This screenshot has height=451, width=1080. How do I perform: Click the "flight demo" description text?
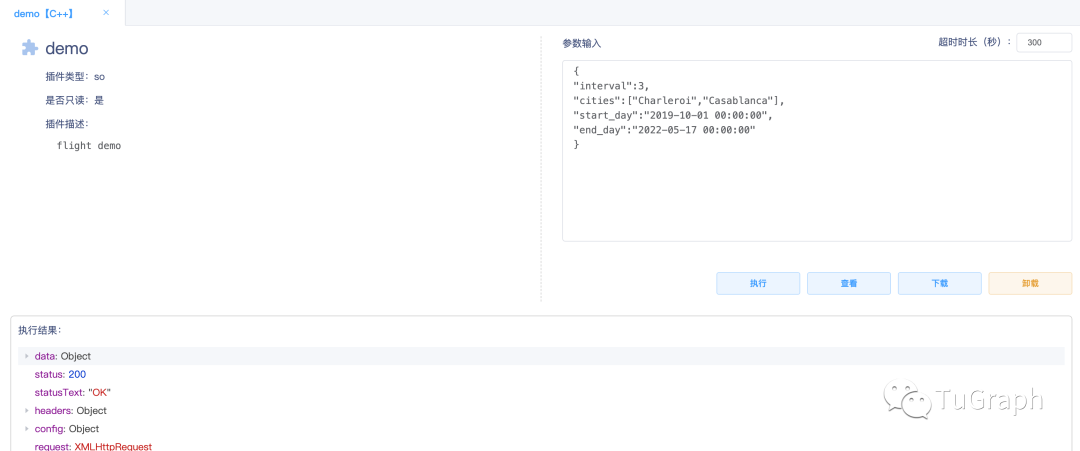pyautogui.click(x=89, y=146)
